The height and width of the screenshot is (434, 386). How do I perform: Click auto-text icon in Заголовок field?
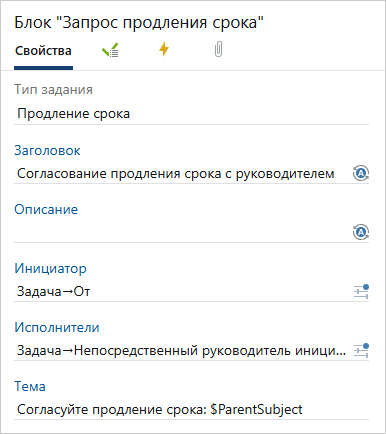361,173
